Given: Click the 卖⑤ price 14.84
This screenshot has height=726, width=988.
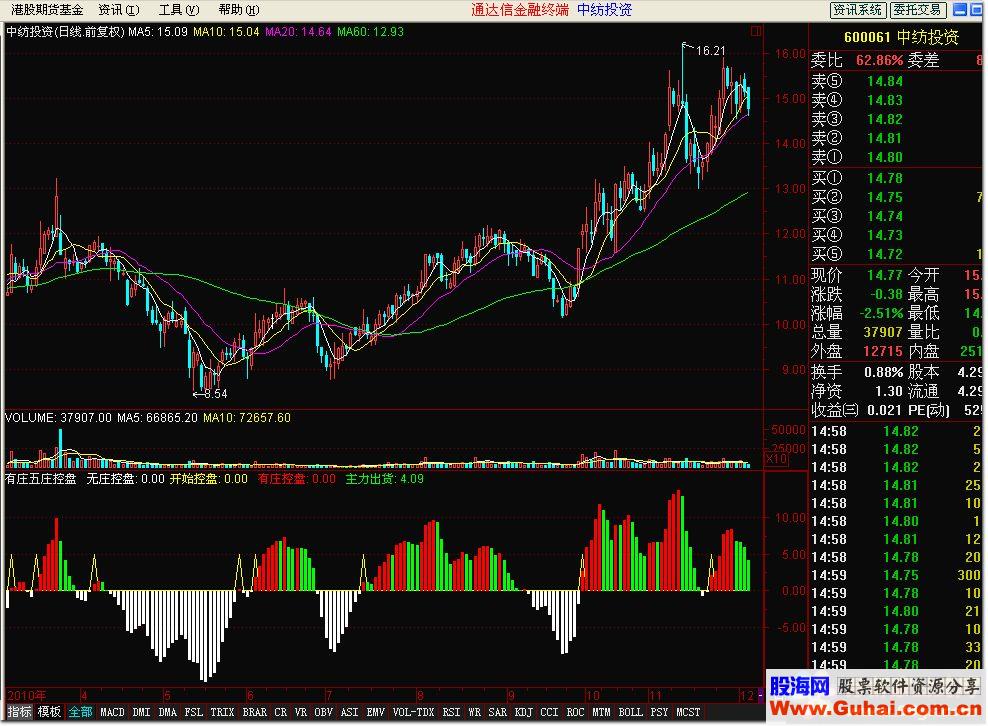Looking at the screenshot, I should (x=885, y=81).
